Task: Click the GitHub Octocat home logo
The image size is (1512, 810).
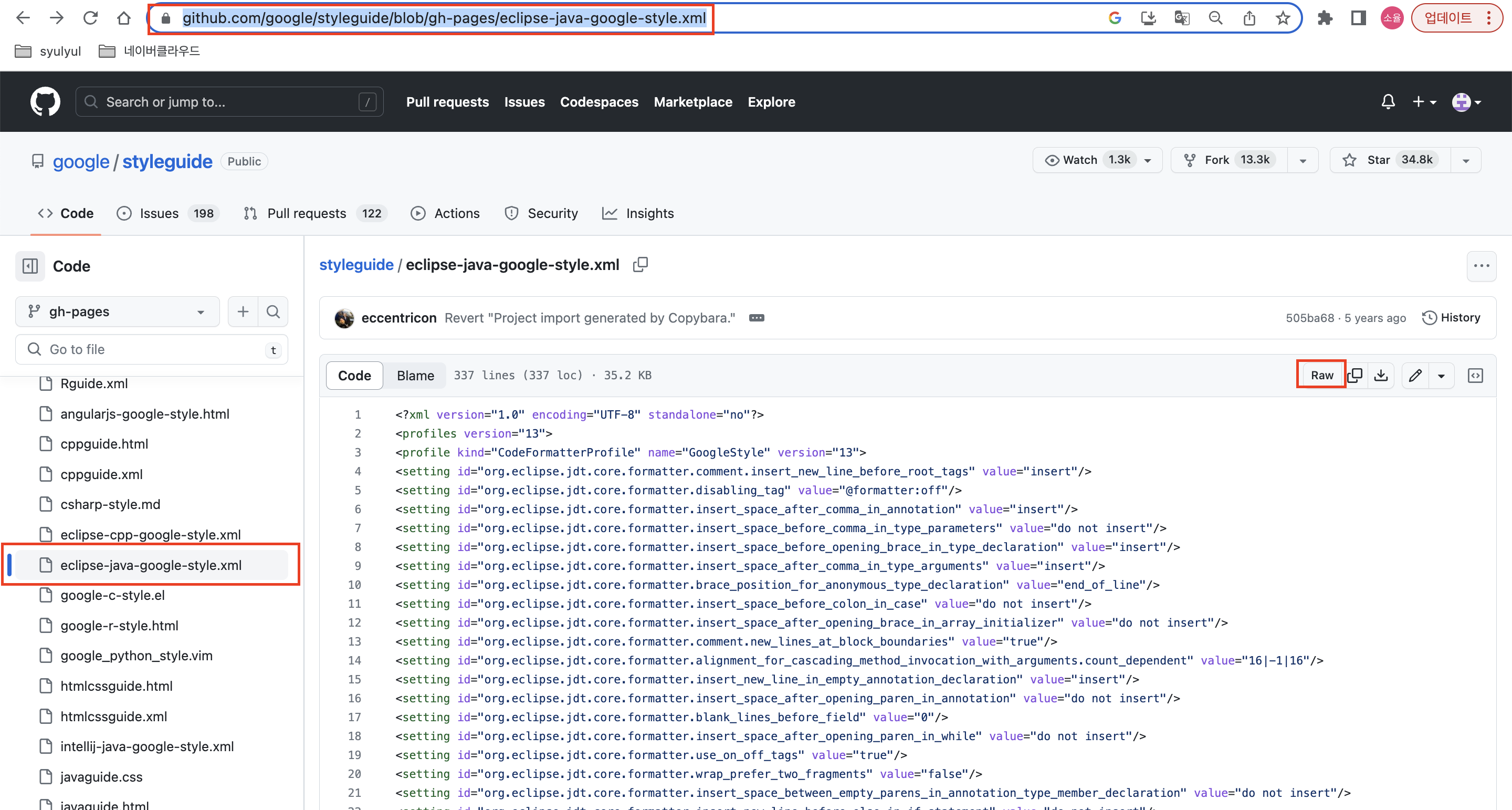Action: (x=45, y=101)
